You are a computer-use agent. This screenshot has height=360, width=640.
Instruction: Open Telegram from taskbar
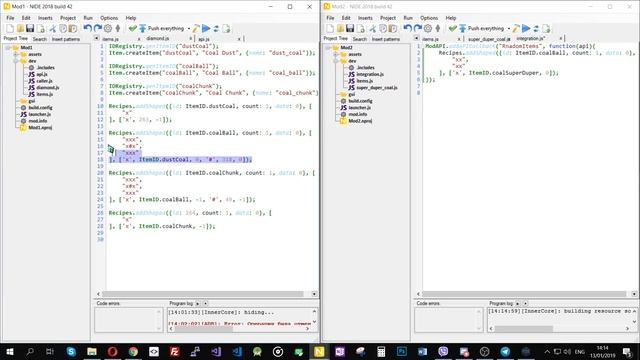click(505, 351)
